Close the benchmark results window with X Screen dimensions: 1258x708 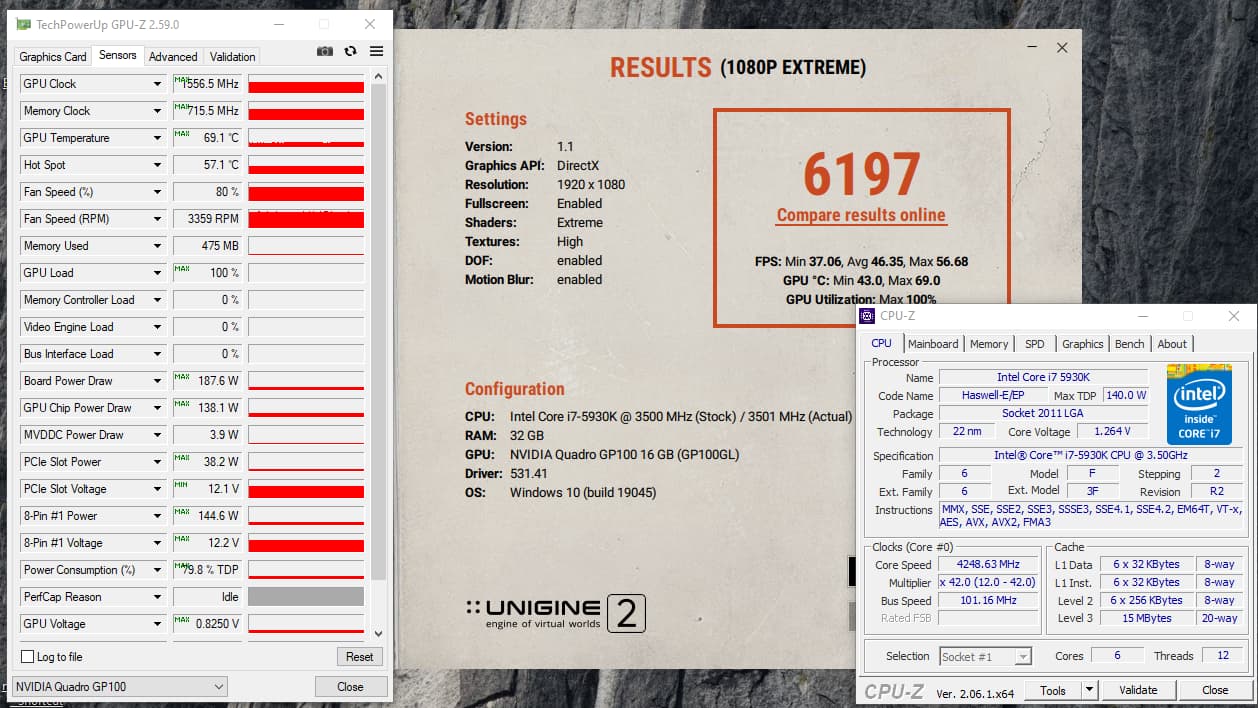coord(1062,48)
